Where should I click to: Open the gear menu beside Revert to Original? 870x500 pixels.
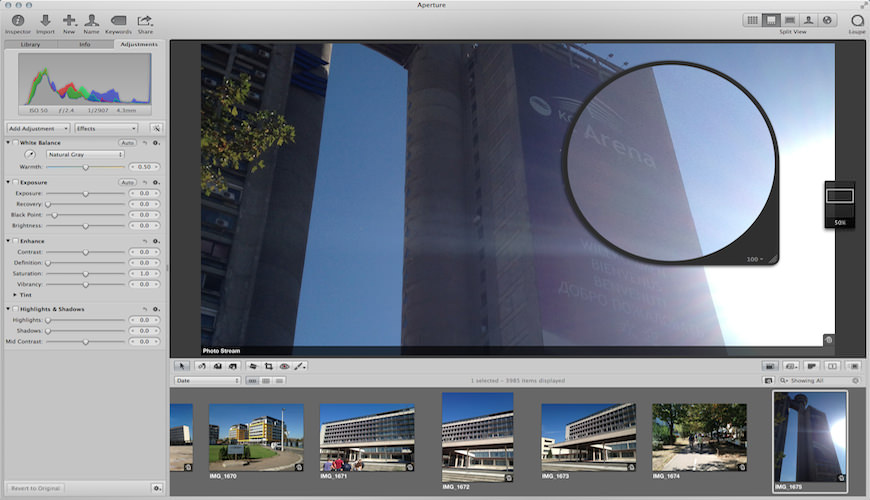point(157,488)
